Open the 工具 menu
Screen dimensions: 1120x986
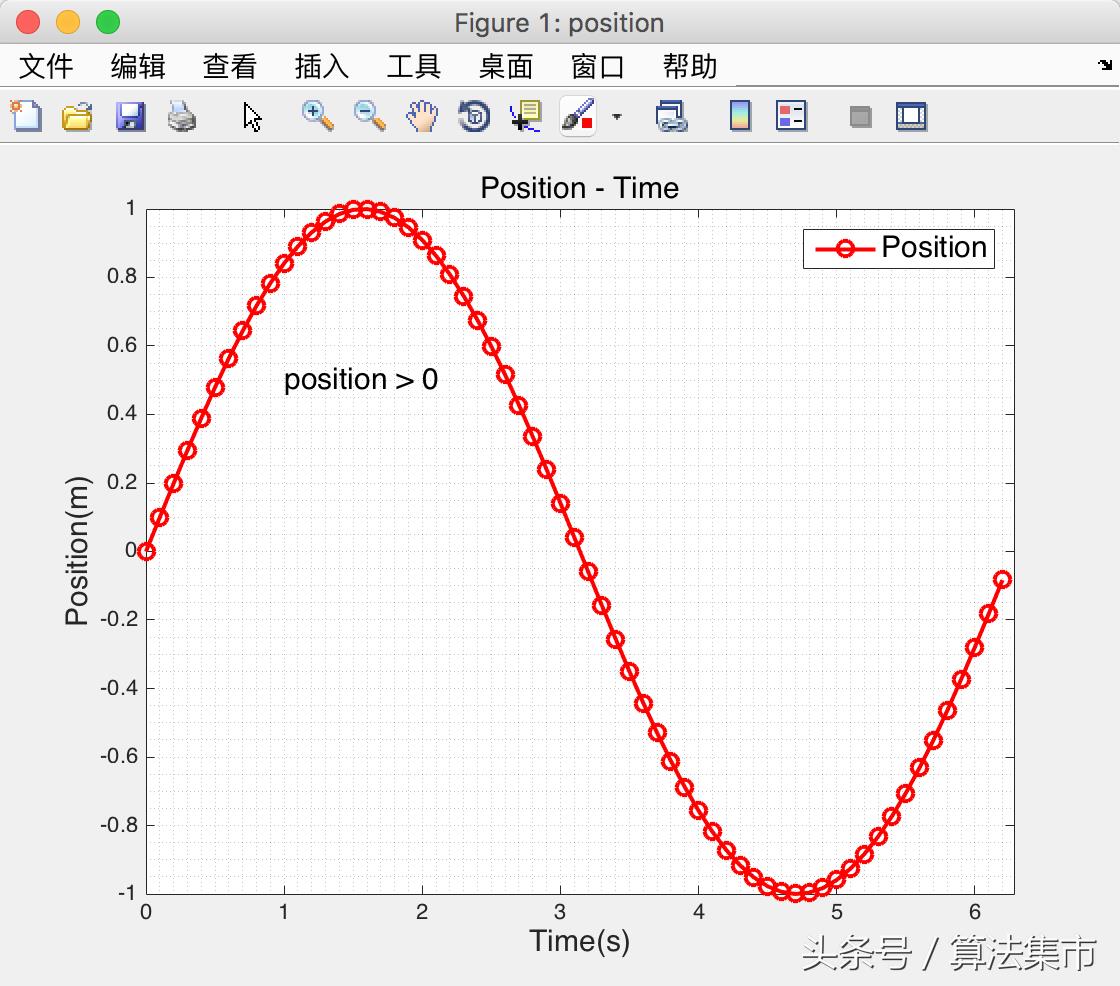[414, 67]
